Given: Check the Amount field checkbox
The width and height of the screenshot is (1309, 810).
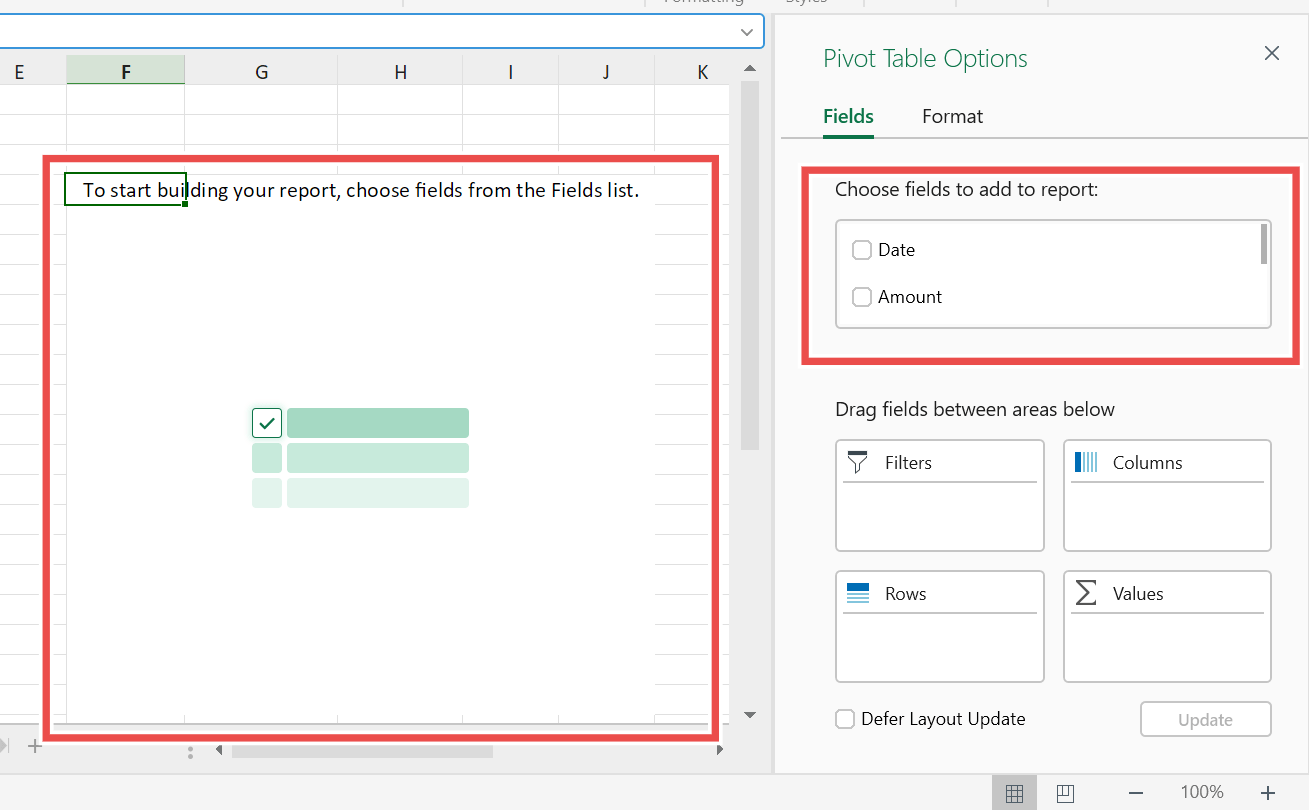Looking at the screenshot, I should (x=862, y=297).
